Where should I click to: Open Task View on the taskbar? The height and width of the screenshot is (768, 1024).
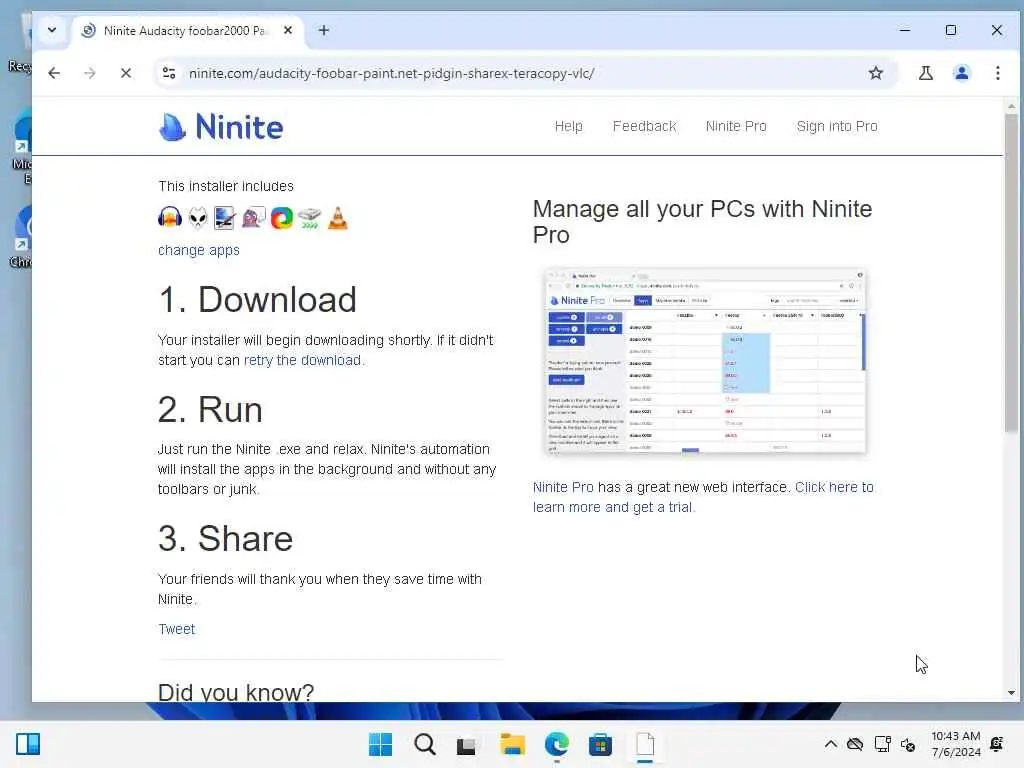(x=466, y=744)
